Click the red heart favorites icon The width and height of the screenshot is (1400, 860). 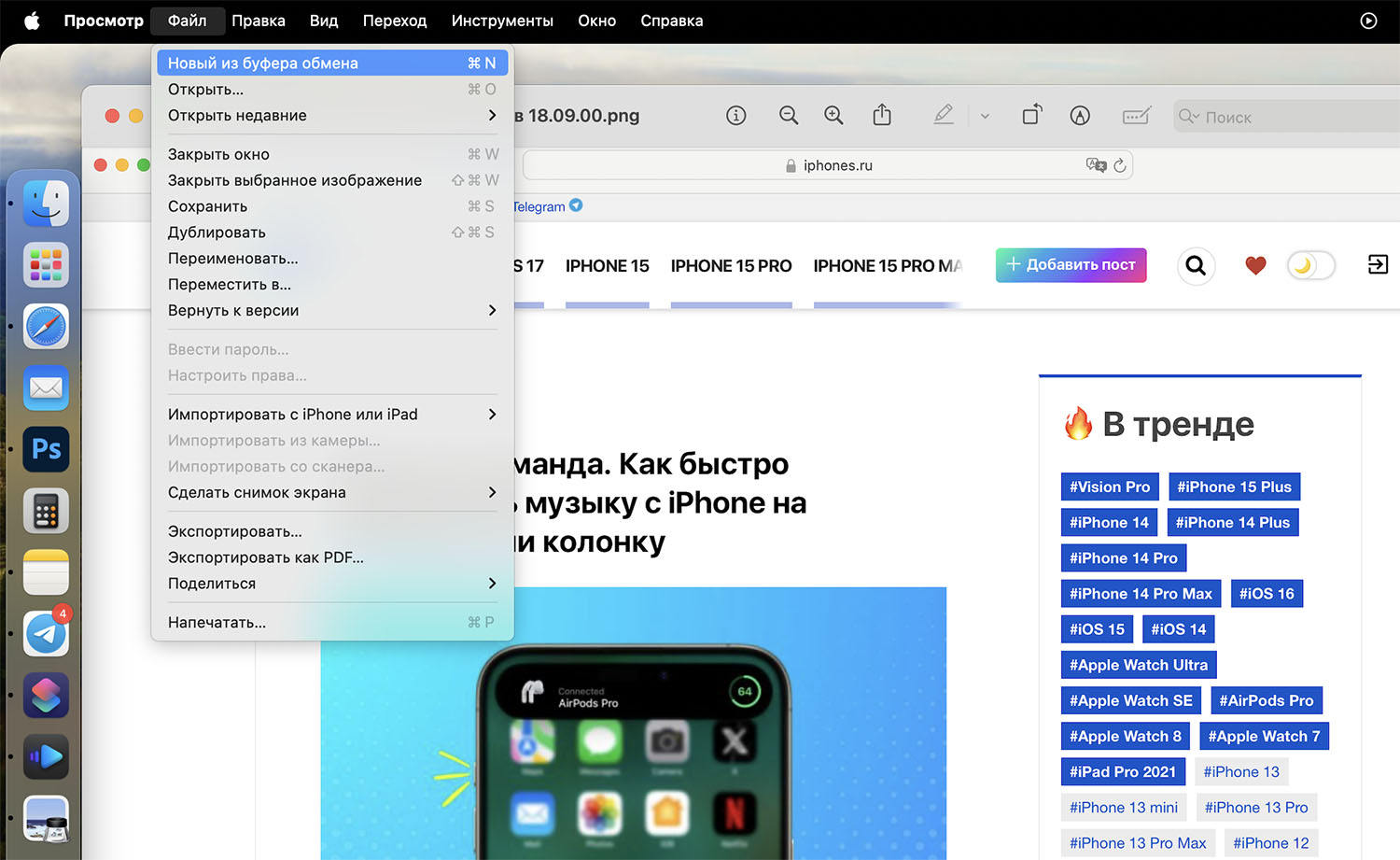click(1255, 266)
